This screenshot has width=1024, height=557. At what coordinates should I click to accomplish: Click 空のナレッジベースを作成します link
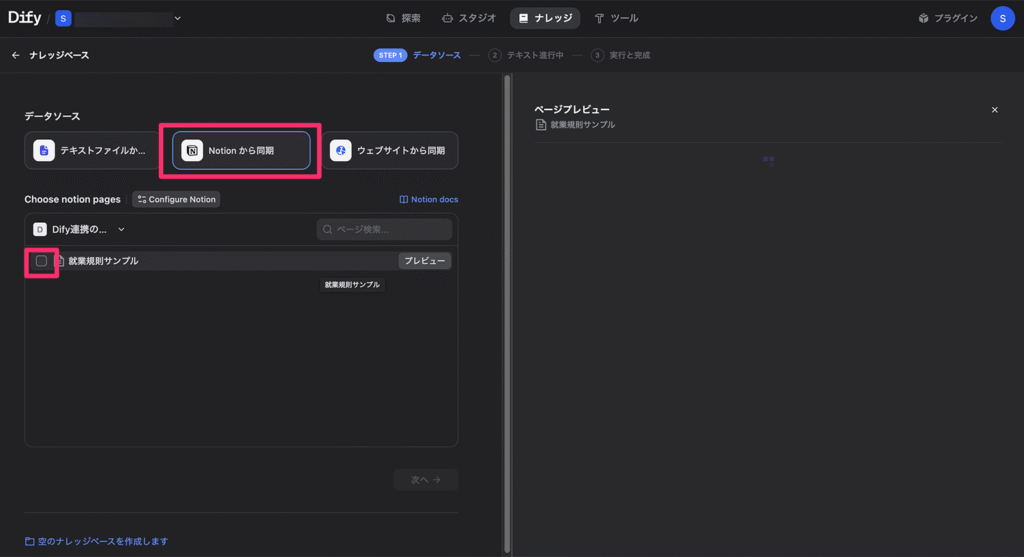pyautogui.click(x=96, y=541)
